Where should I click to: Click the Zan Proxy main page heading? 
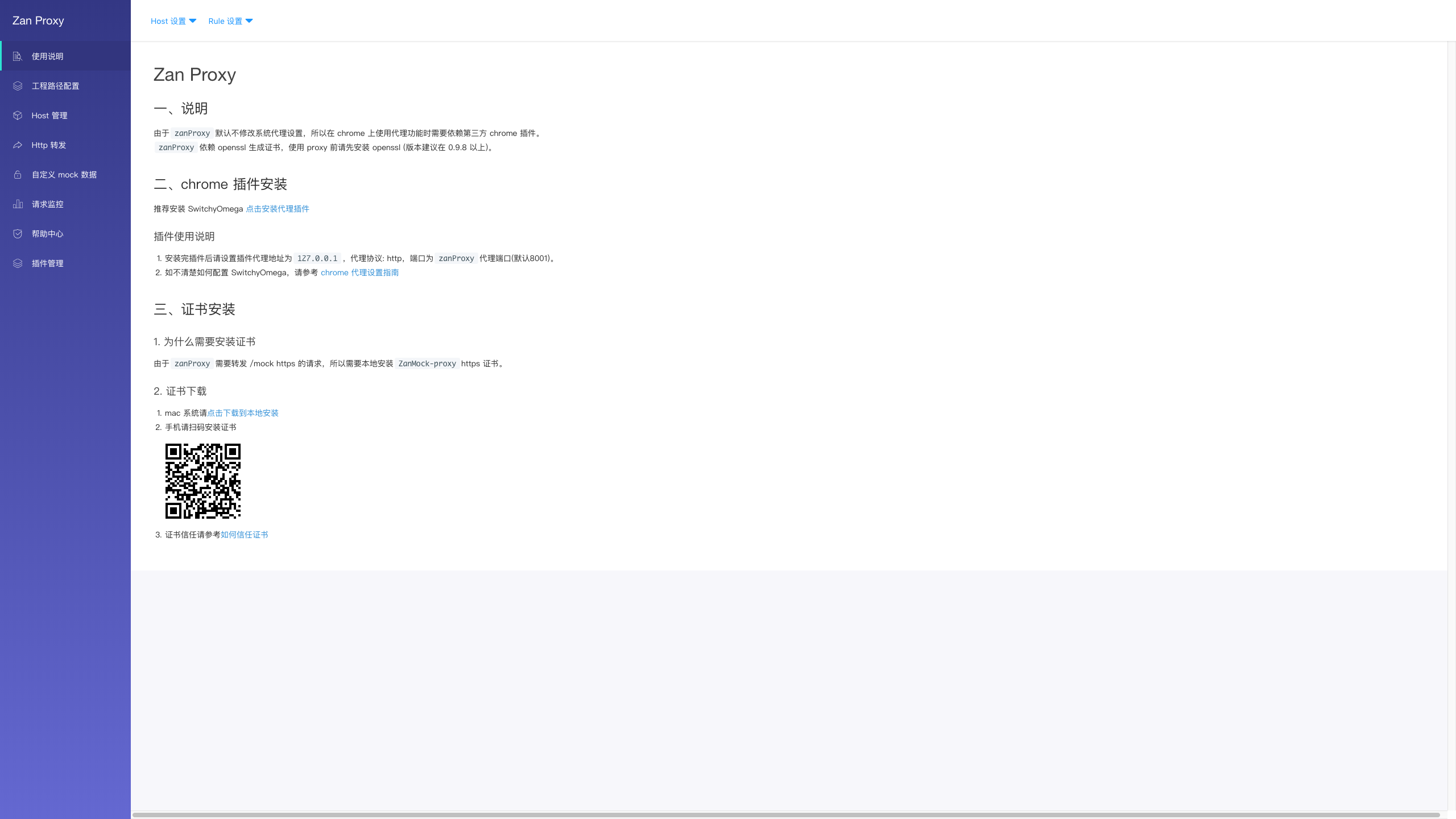[x=195, y=75]
